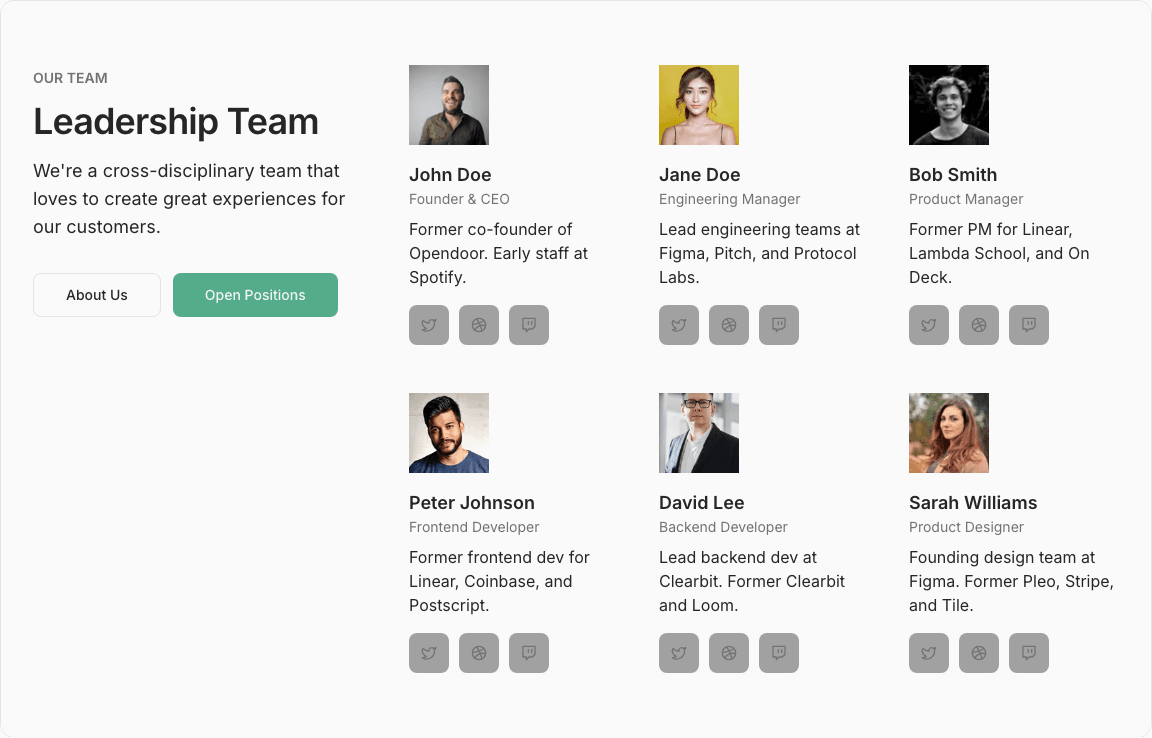Open Sarah Williams' Dribbble profile

[x=978, y=652]
